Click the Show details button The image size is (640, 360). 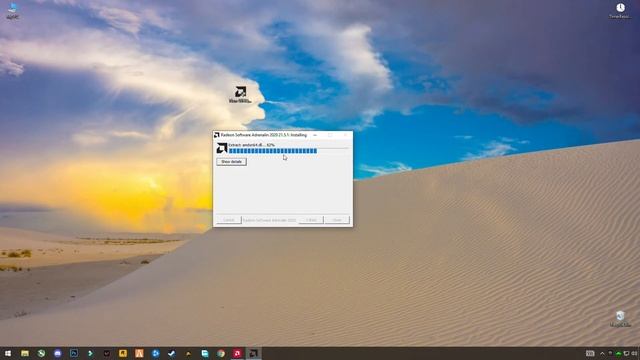tap(231, 162)
